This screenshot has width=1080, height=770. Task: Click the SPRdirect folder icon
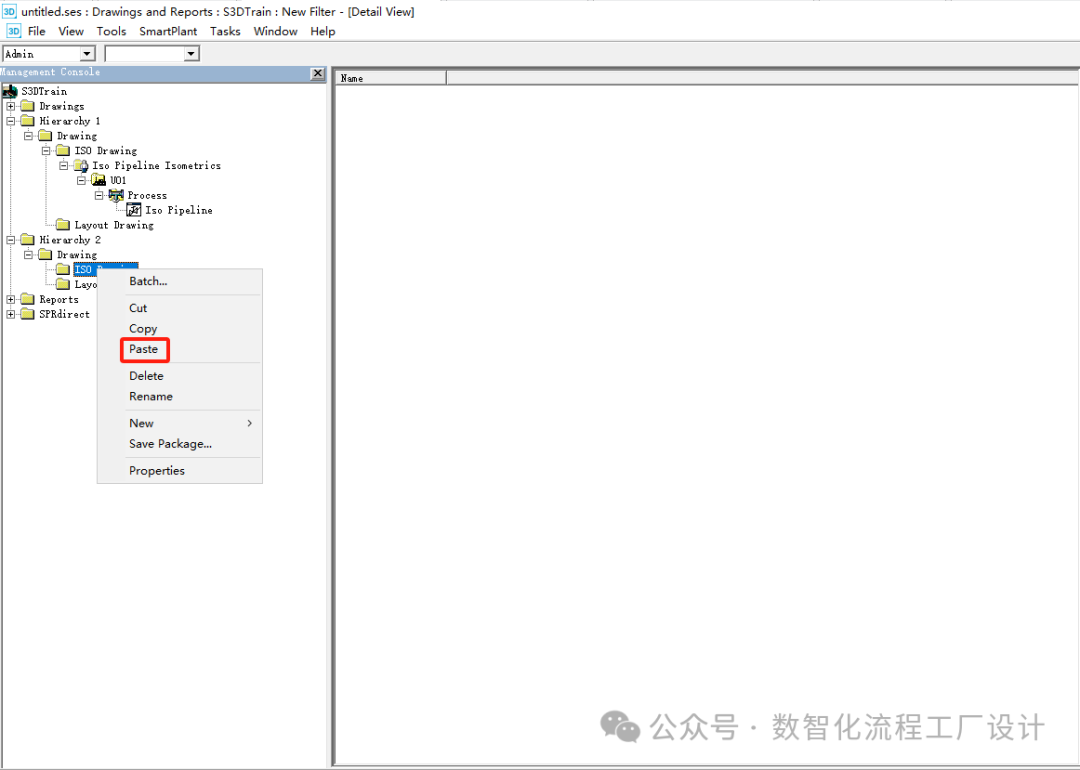[x=28, y=314]
